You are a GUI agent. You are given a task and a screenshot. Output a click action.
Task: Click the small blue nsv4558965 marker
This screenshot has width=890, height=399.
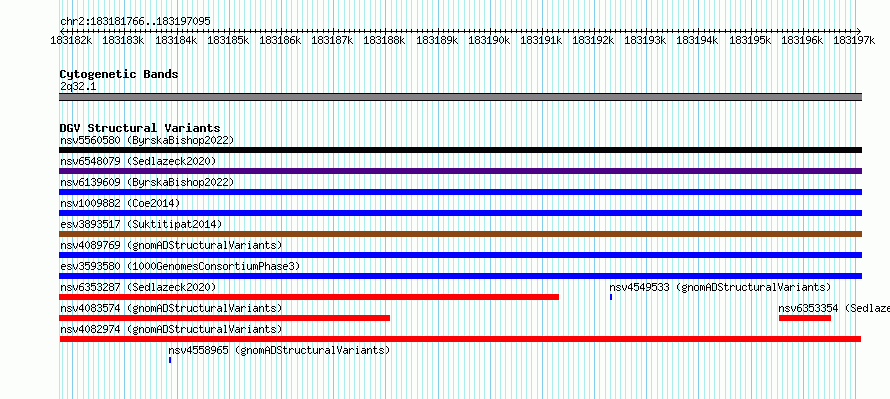(x=170, y=360)
